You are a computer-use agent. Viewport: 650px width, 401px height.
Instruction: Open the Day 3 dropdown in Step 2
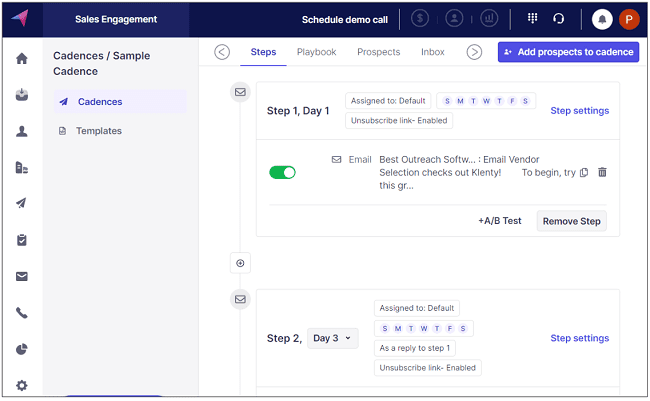333,338
